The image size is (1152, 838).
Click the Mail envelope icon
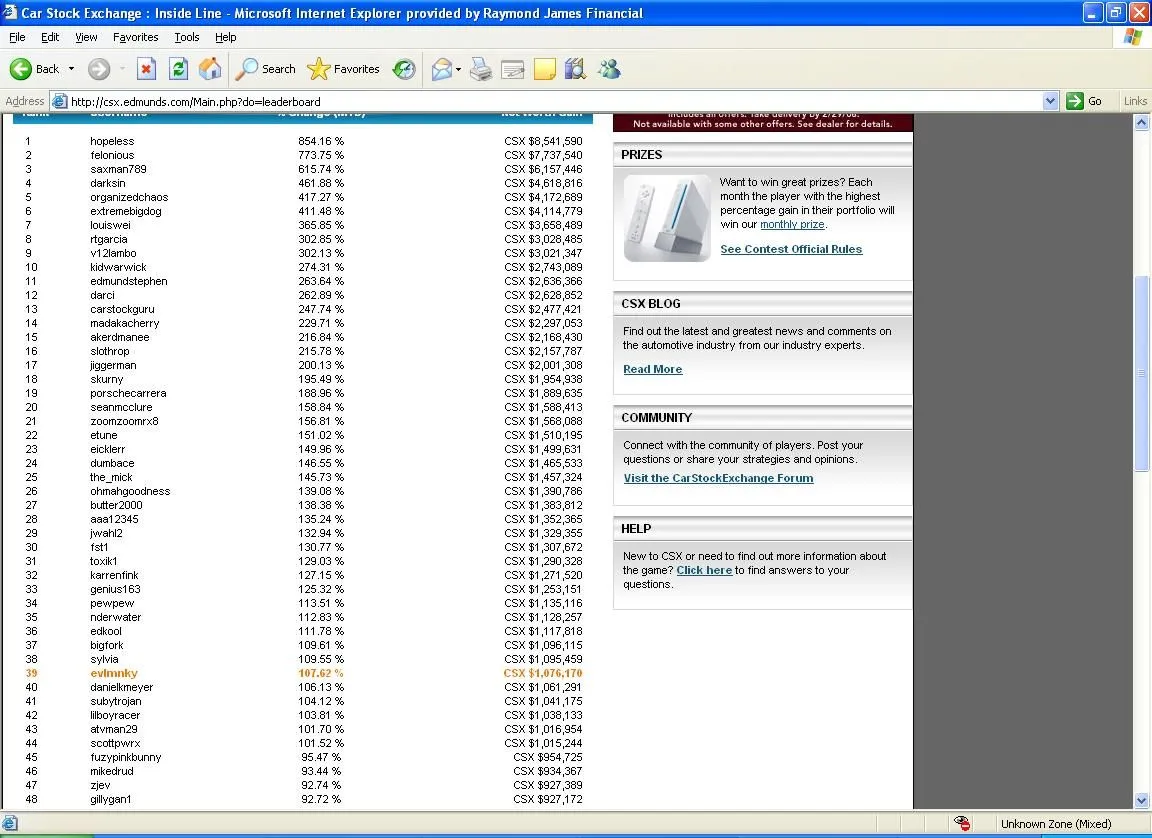coord(443,69)
